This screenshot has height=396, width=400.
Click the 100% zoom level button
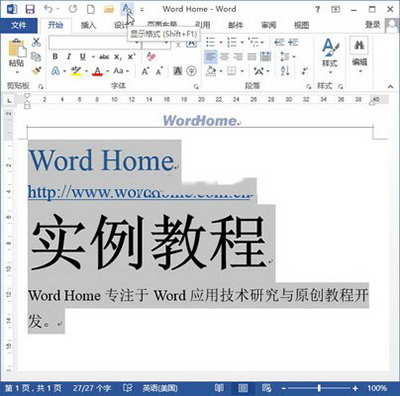(x=377, y=388)
